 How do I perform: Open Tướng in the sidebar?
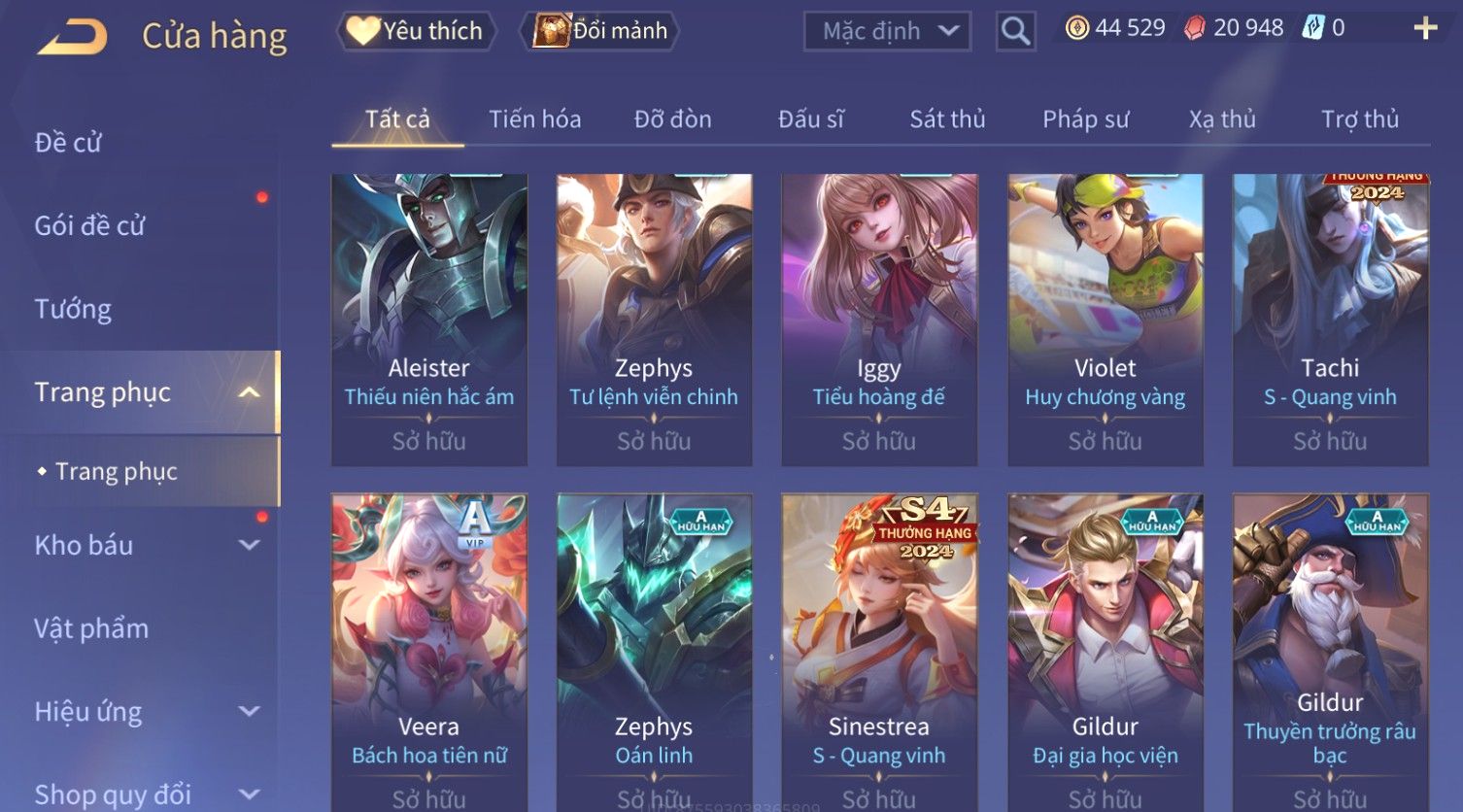tap(73, 309)
